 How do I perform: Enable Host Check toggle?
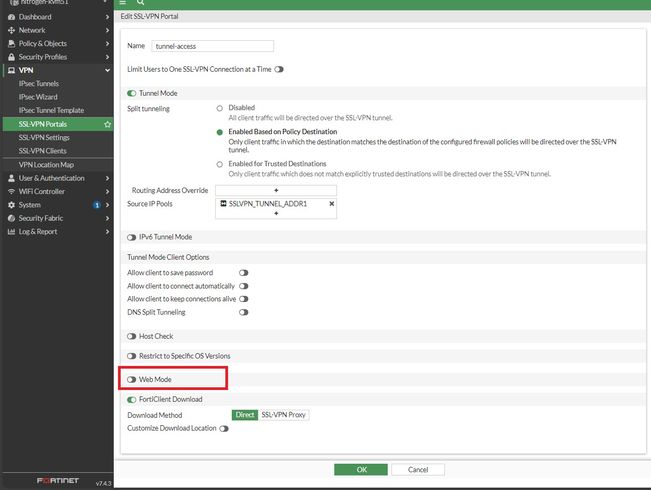[132, 336]
